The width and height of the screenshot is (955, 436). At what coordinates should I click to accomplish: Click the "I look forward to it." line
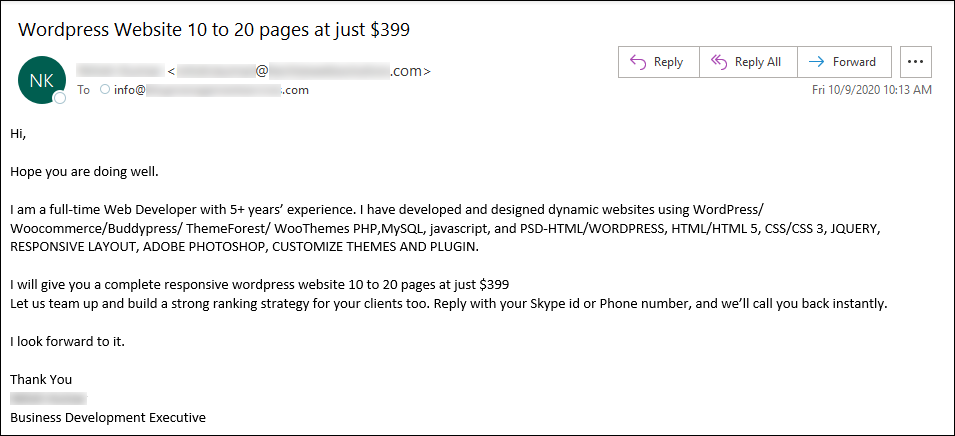tap(67, 341)
